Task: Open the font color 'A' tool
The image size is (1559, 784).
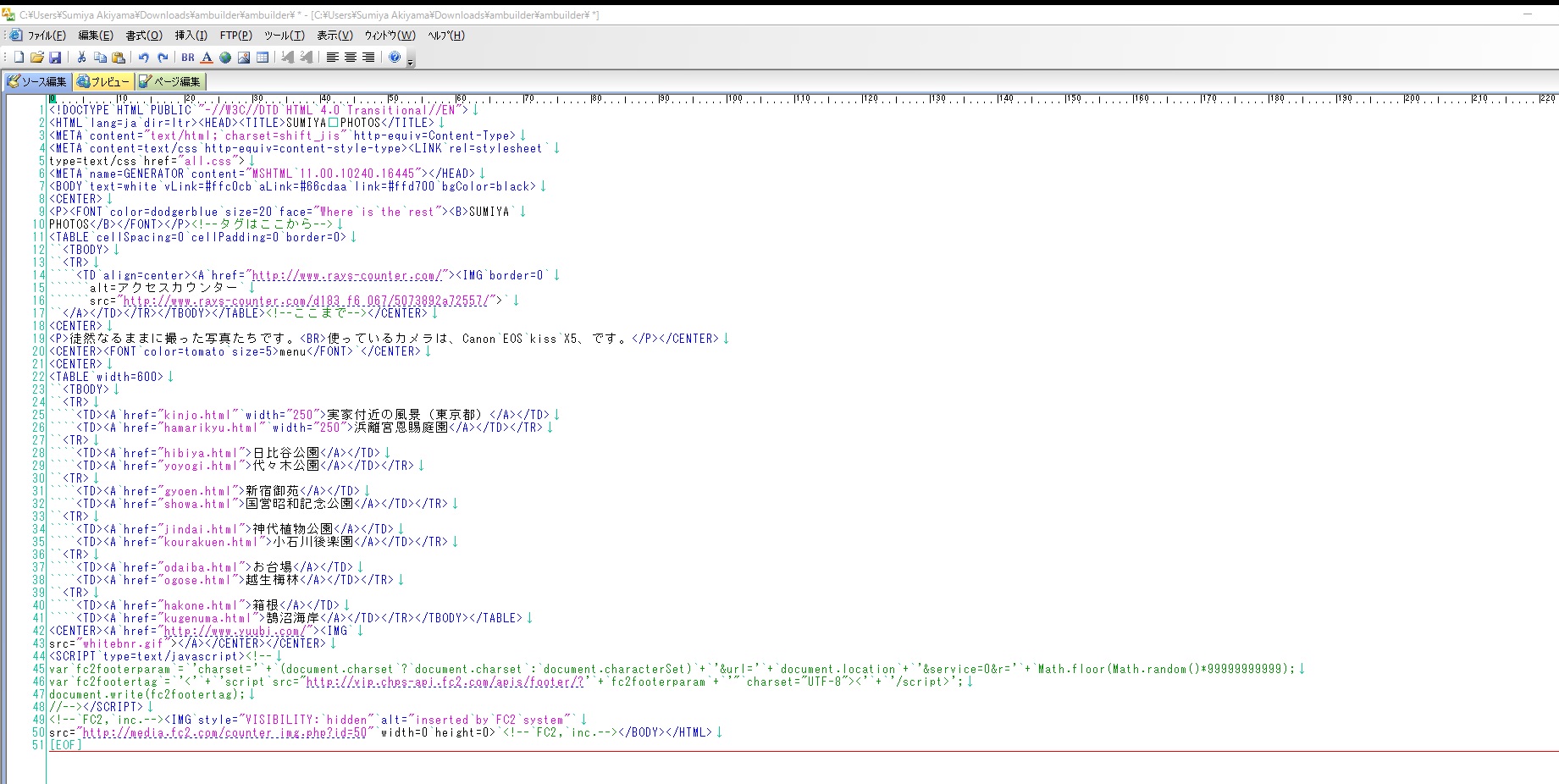Action: coord(207,58)
